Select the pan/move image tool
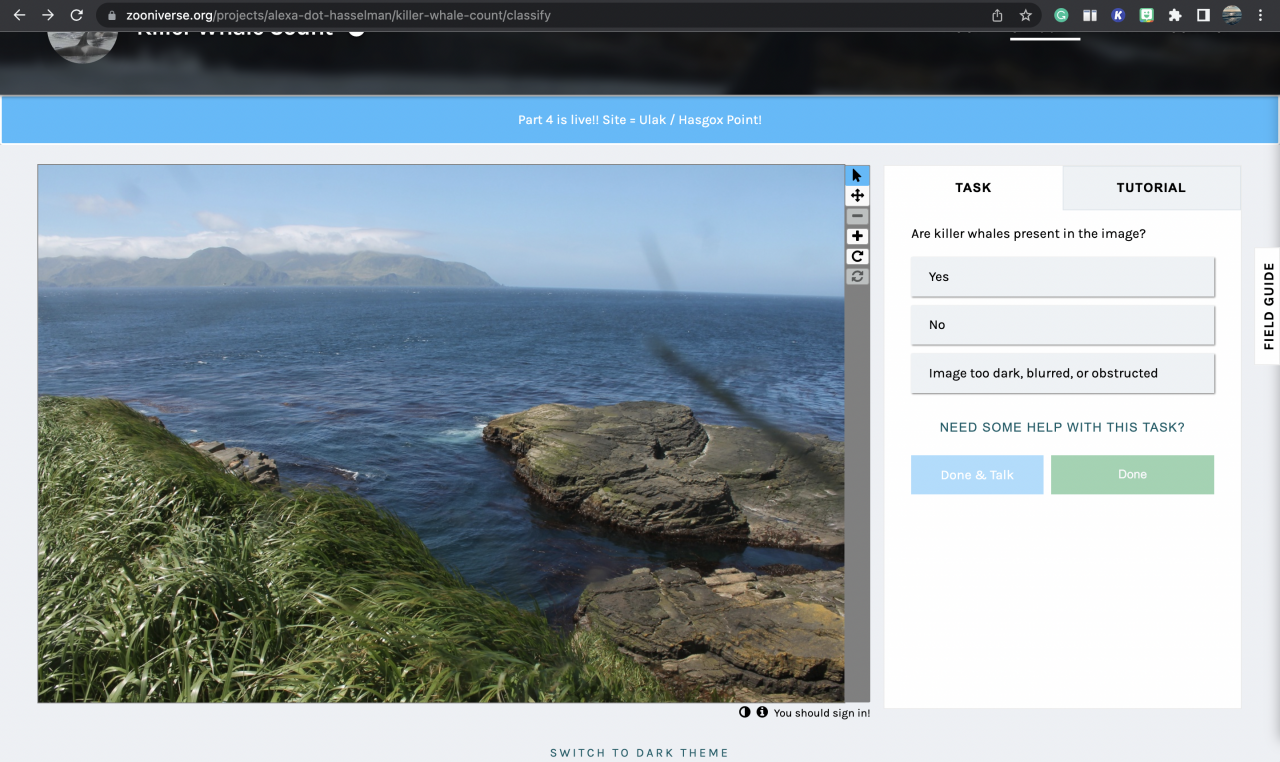Screen dimensions: 1280x762 coord(857,196)
